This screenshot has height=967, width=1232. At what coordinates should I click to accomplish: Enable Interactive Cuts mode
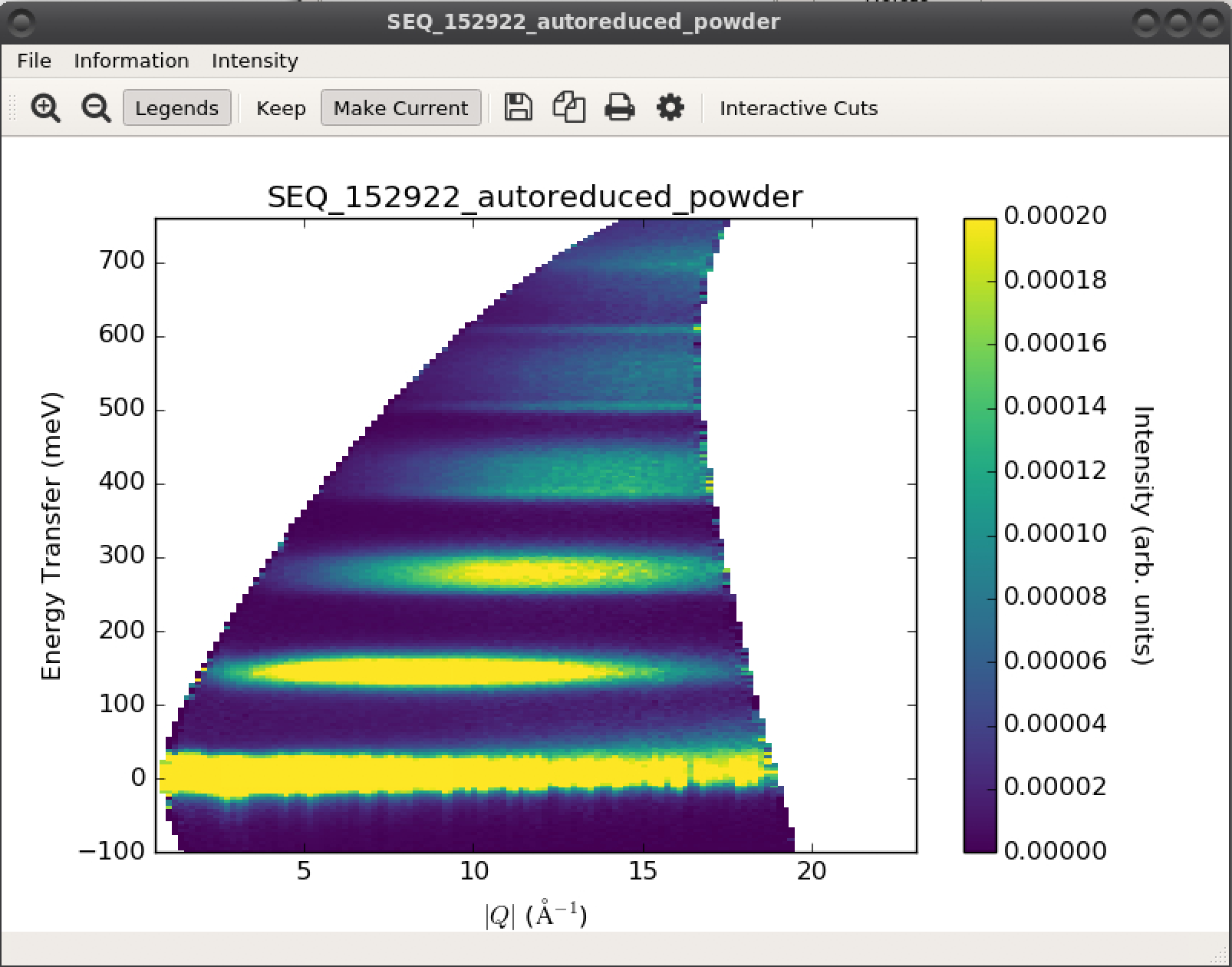[798, 107]
